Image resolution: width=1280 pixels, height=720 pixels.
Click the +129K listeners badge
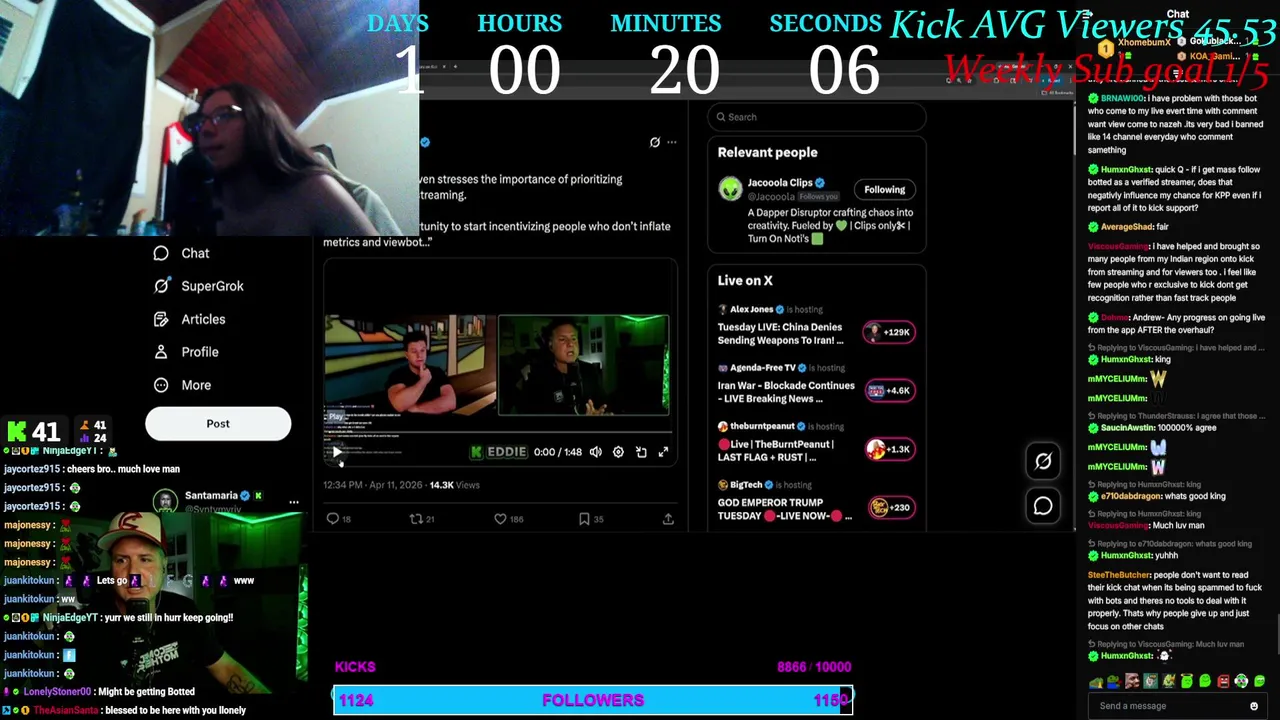(x=888, y=332)
